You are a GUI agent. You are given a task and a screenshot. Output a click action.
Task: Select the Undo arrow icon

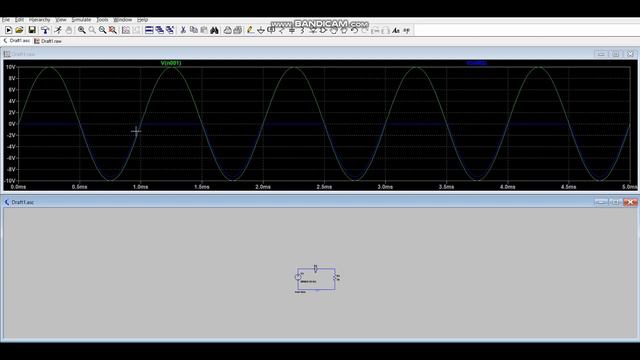coord(354,30)
